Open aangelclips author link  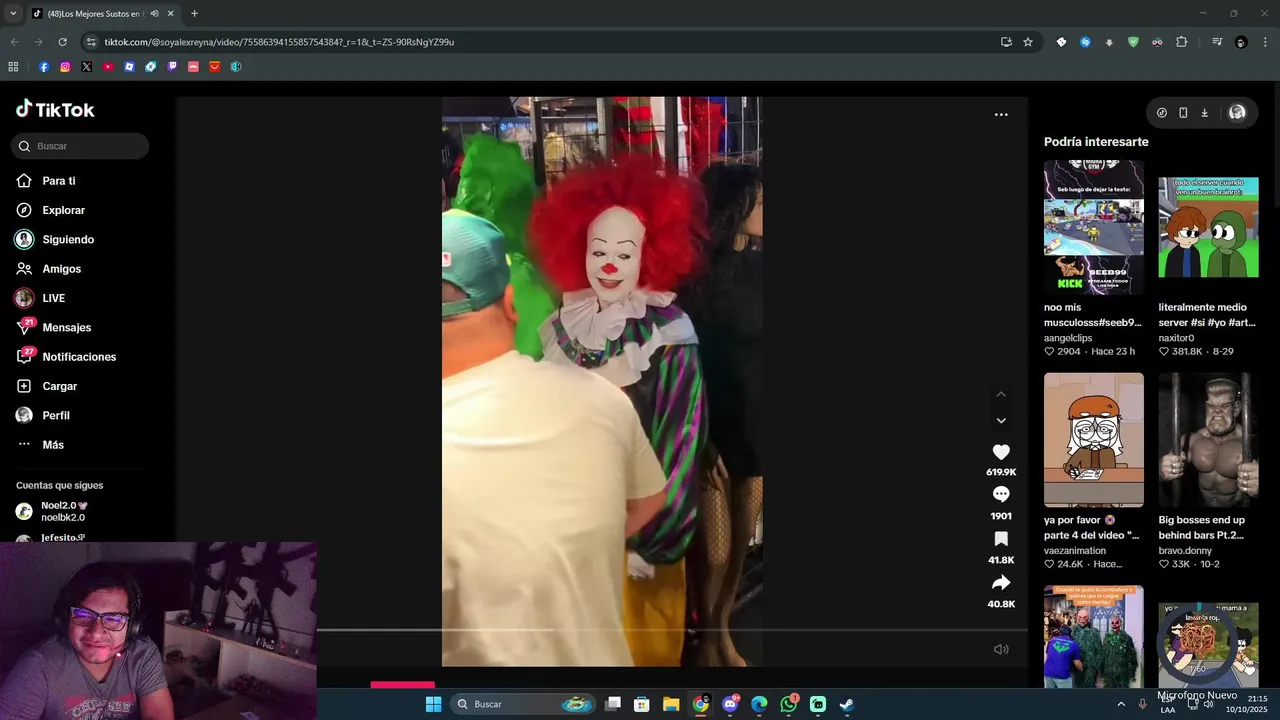(x=1068, y=338)
